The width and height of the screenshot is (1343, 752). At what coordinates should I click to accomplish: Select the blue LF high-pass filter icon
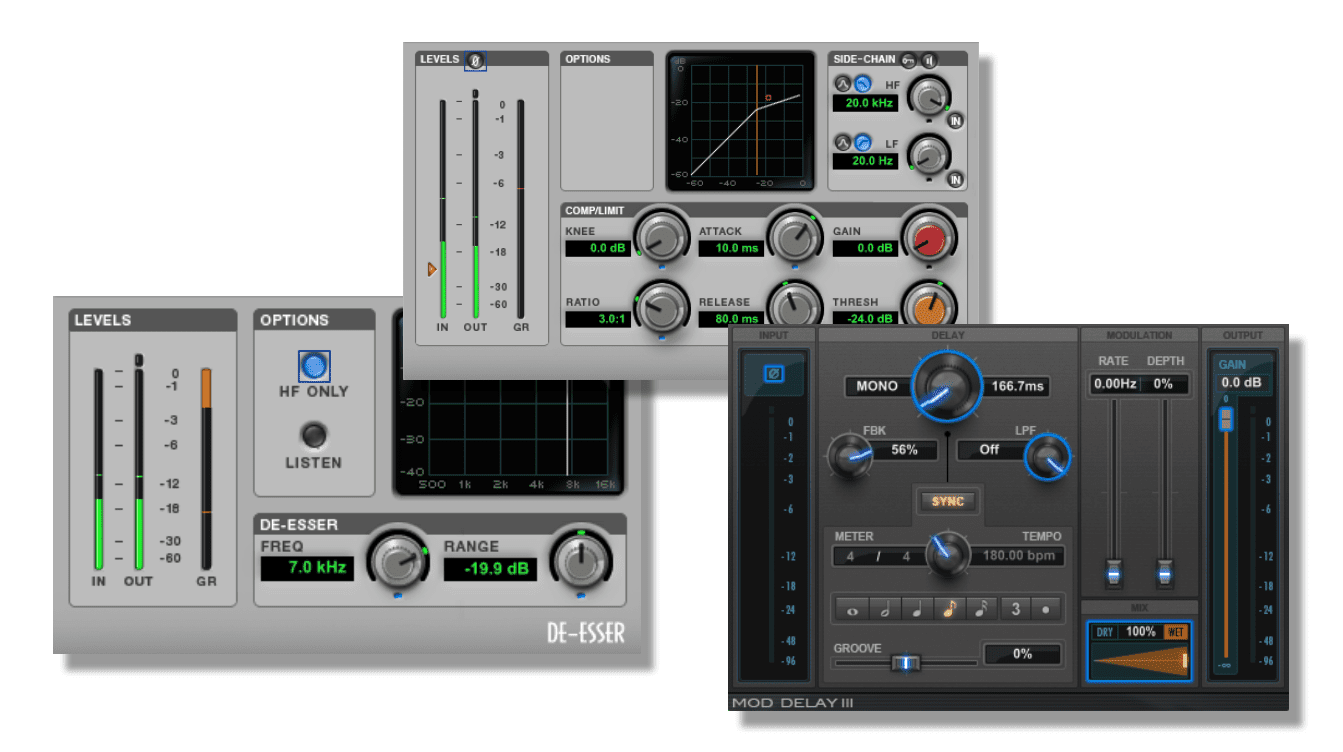[x=861, y=143]
